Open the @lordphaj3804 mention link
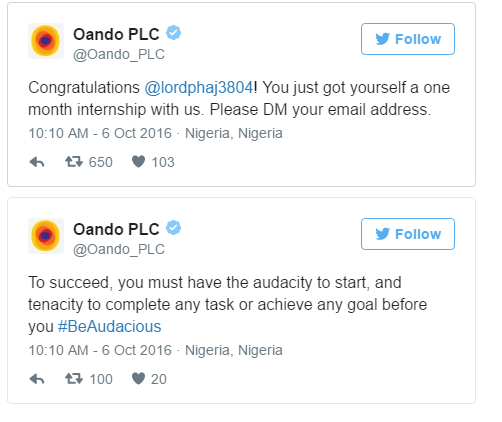The width and height of the screenshot is (502, 422). coord(199,88)
